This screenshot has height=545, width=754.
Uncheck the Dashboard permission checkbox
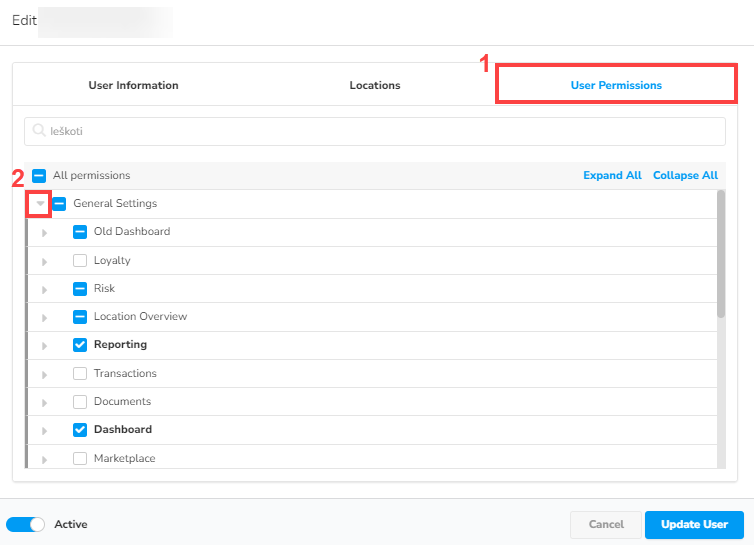click(80, 430)
